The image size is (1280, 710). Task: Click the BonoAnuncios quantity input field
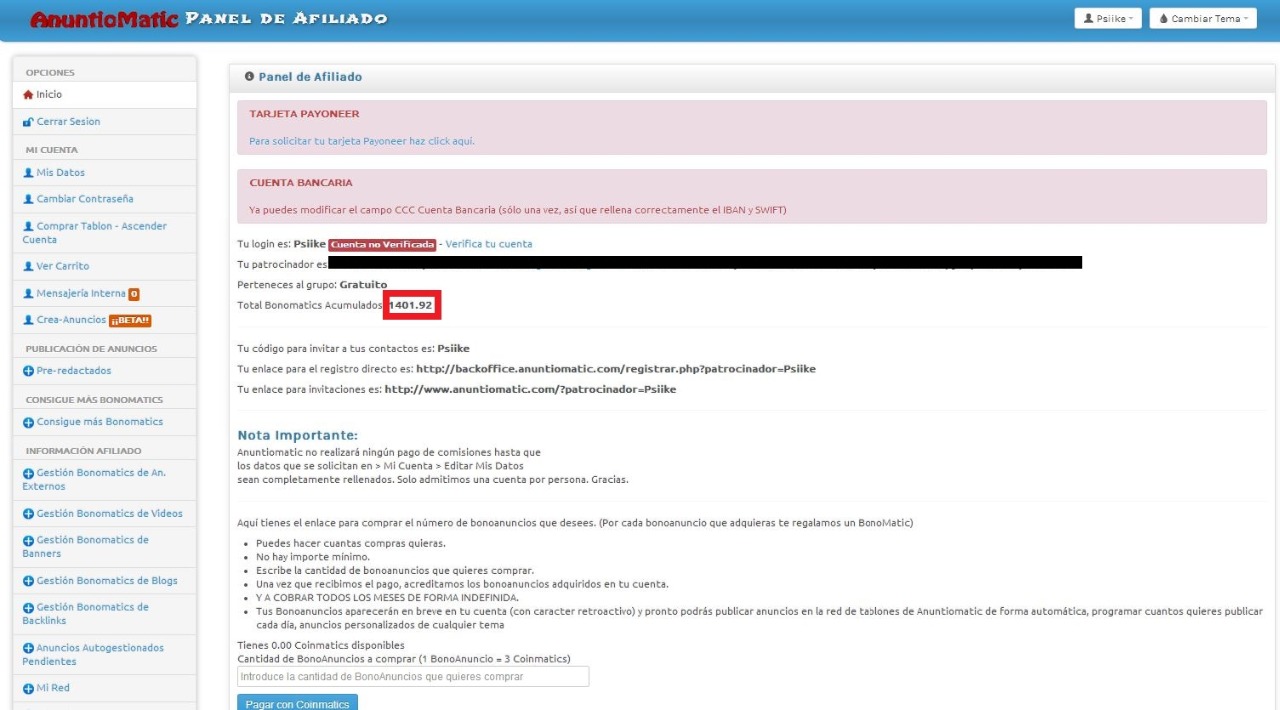click(x=412, y=677)
